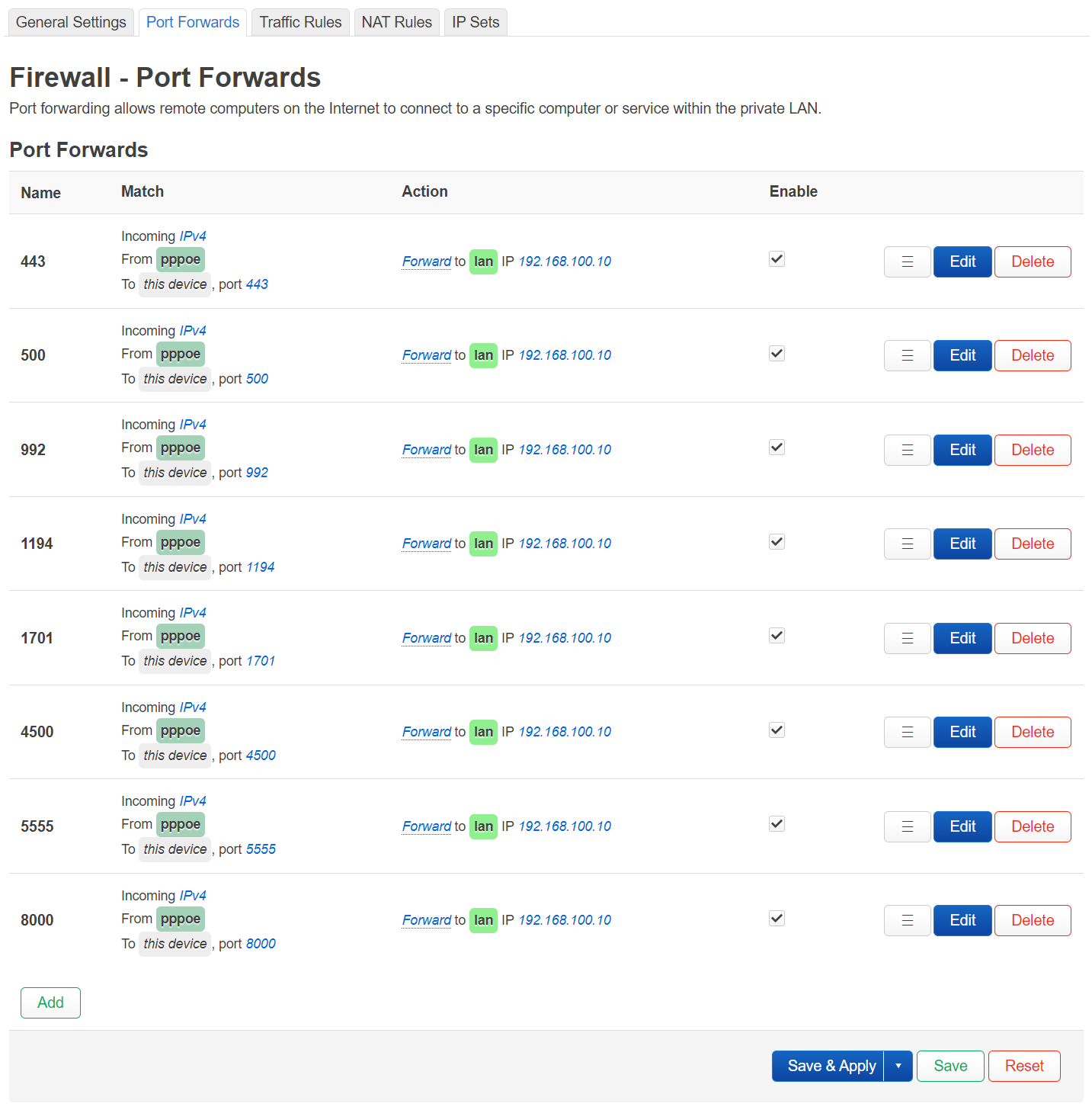Click the Forward link in row 992
This screenshot has width=1092, height=1110.
(x=427, y=450)
